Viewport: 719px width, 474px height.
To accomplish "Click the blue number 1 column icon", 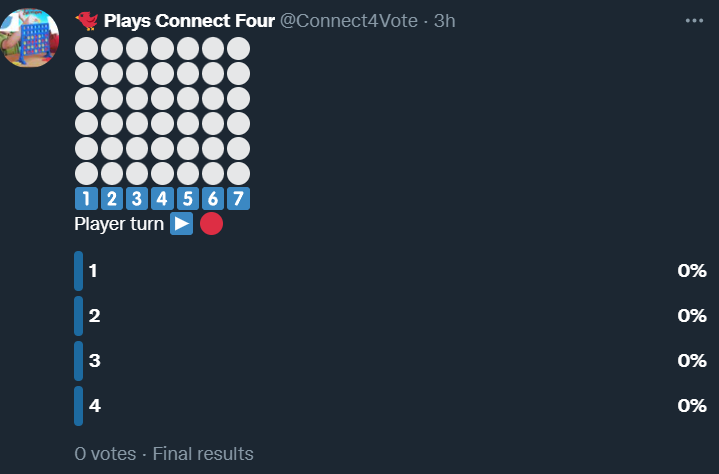I will (x=87, y=198).
